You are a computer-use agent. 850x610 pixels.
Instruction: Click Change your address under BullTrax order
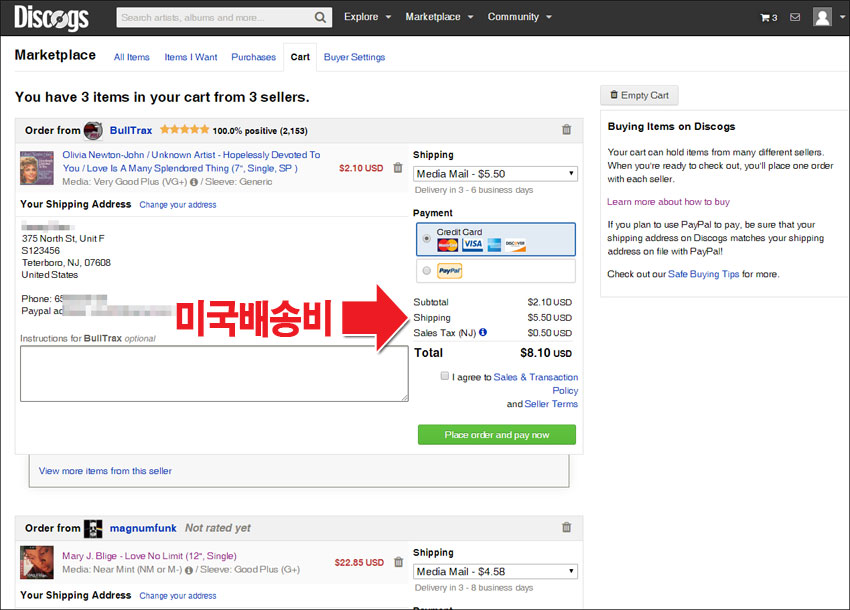(x=178, y=205)
